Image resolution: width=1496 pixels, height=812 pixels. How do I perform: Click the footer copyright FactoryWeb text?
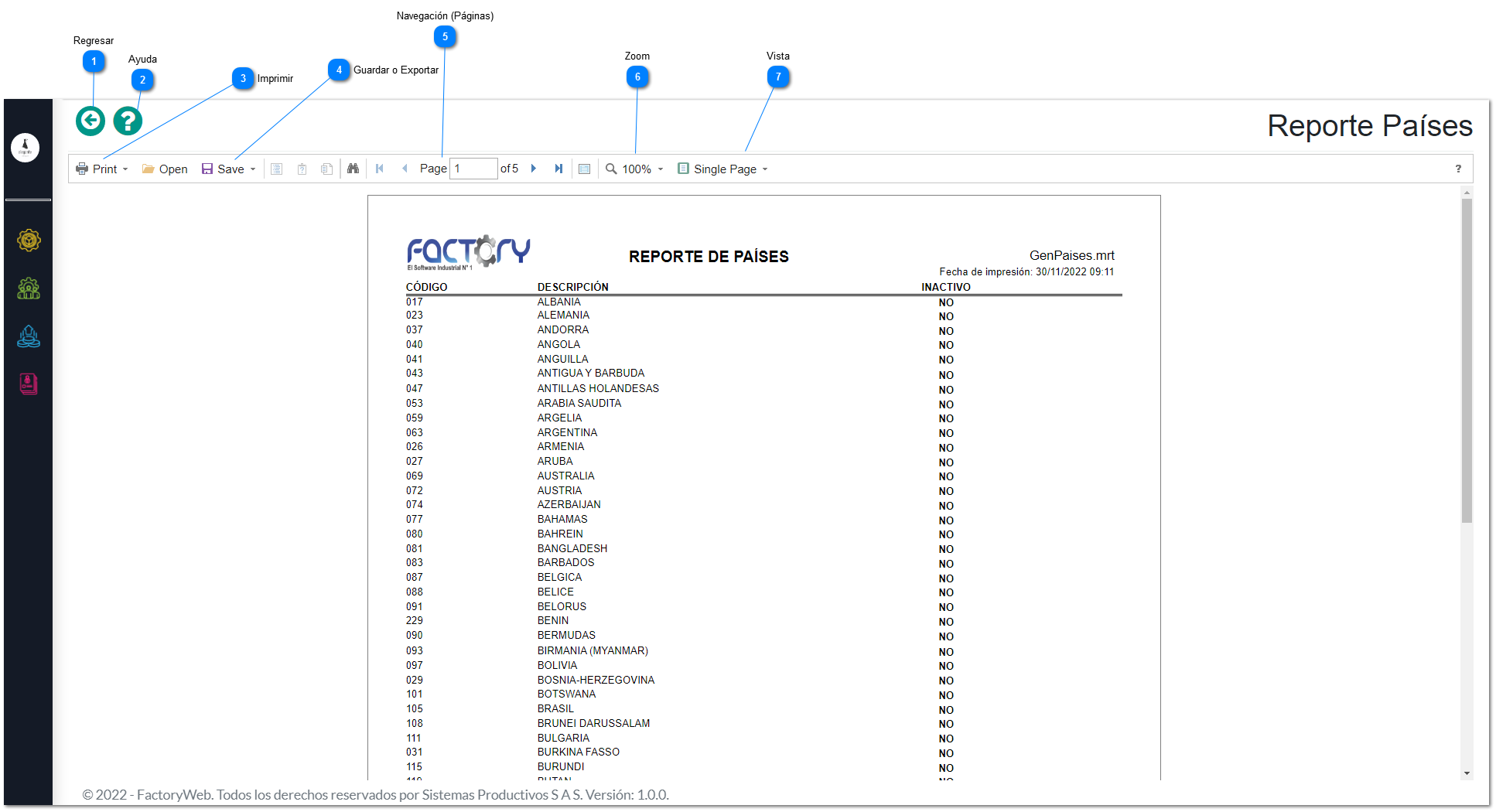375,795
